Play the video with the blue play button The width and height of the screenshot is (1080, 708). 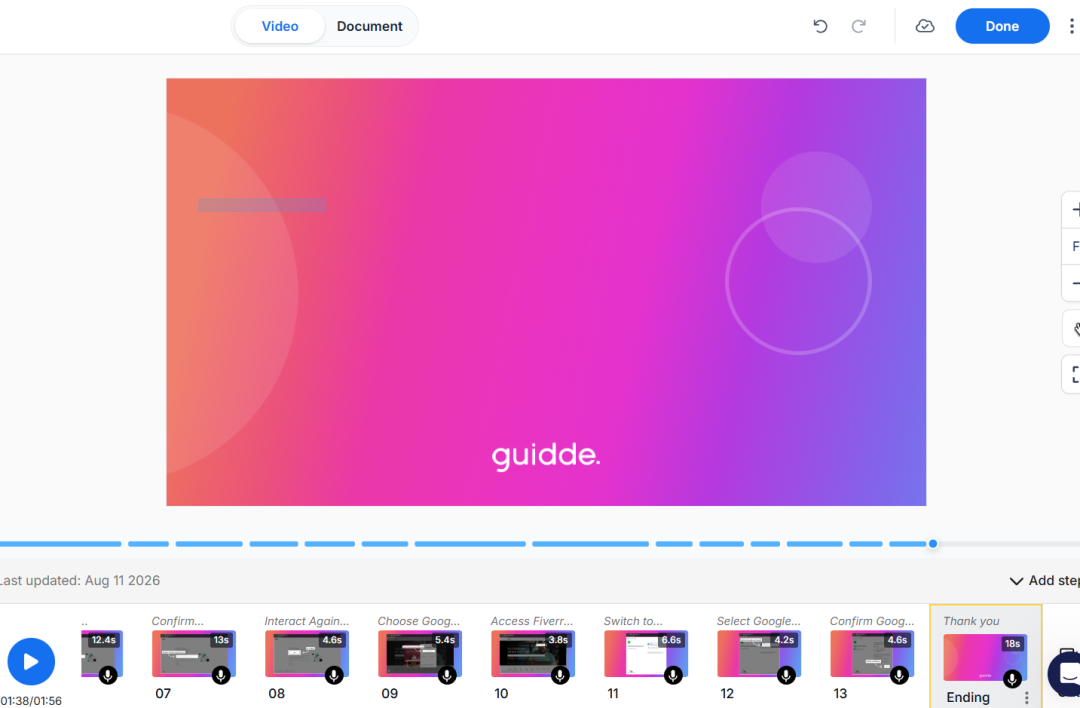(31, 661)
